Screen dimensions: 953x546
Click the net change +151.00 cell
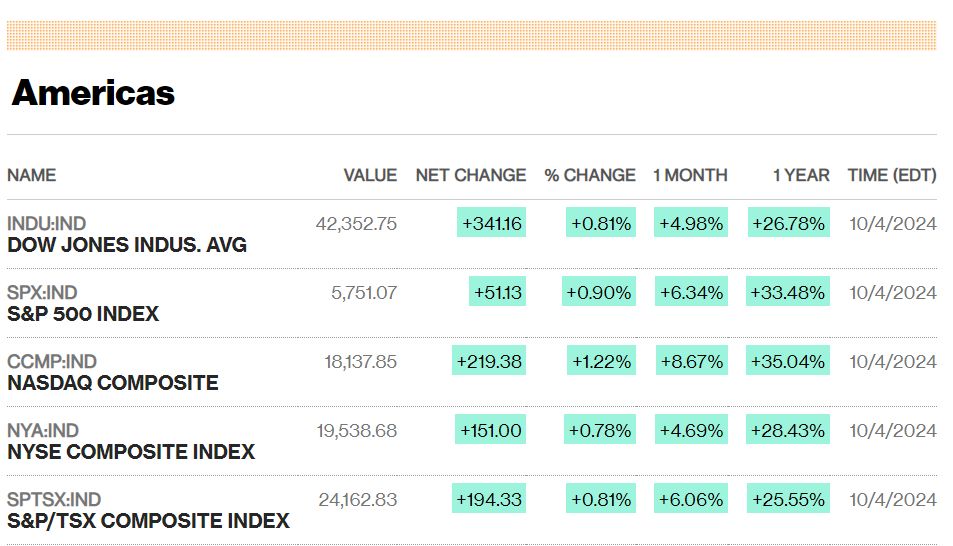[490, 430]
